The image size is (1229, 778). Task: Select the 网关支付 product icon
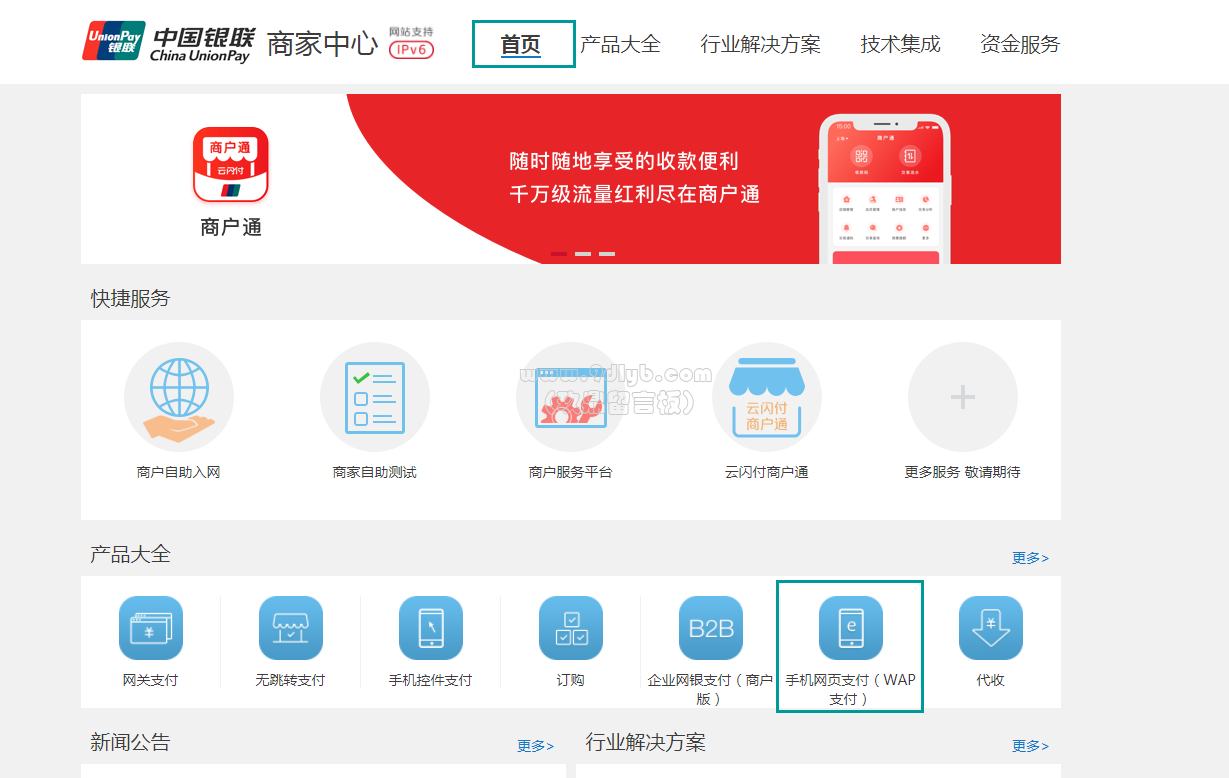[x=151, y=628]
